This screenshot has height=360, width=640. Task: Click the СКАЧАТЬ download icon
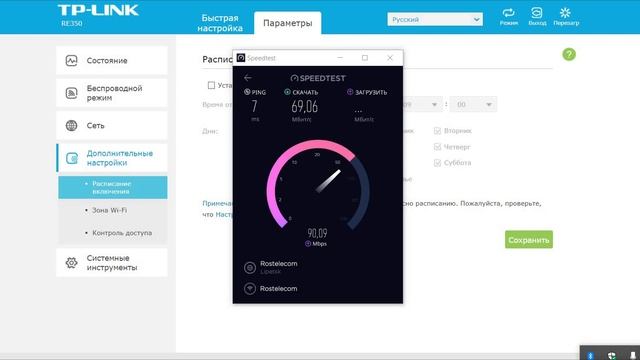click(287, 92)
